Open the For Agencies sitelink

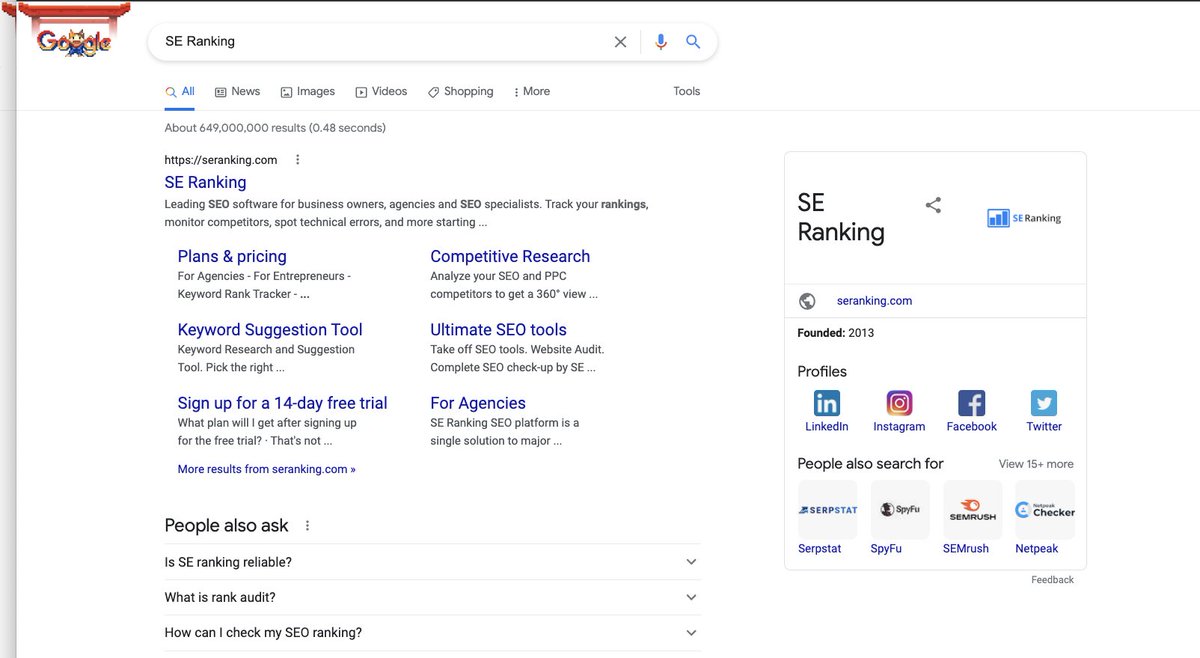click(x=478, y=403)
